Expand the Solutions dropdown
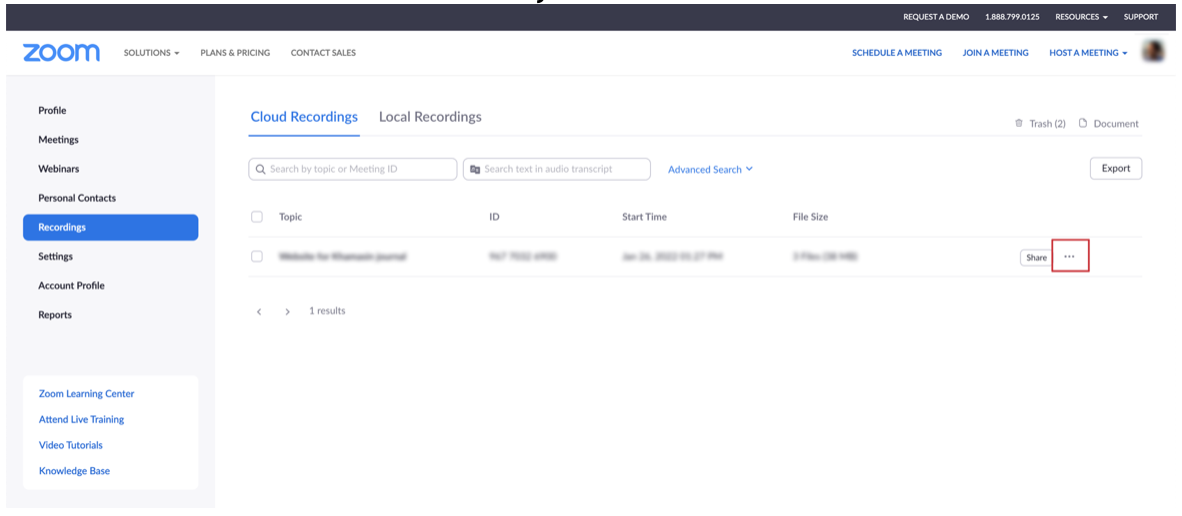Viewport: 1182px width, 516px height. 152,53
